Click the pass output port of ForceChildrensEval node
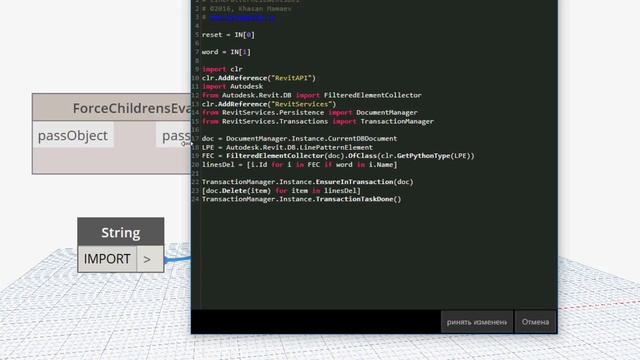Viewport: 640px width, 360px height. (x=174, y=136)
